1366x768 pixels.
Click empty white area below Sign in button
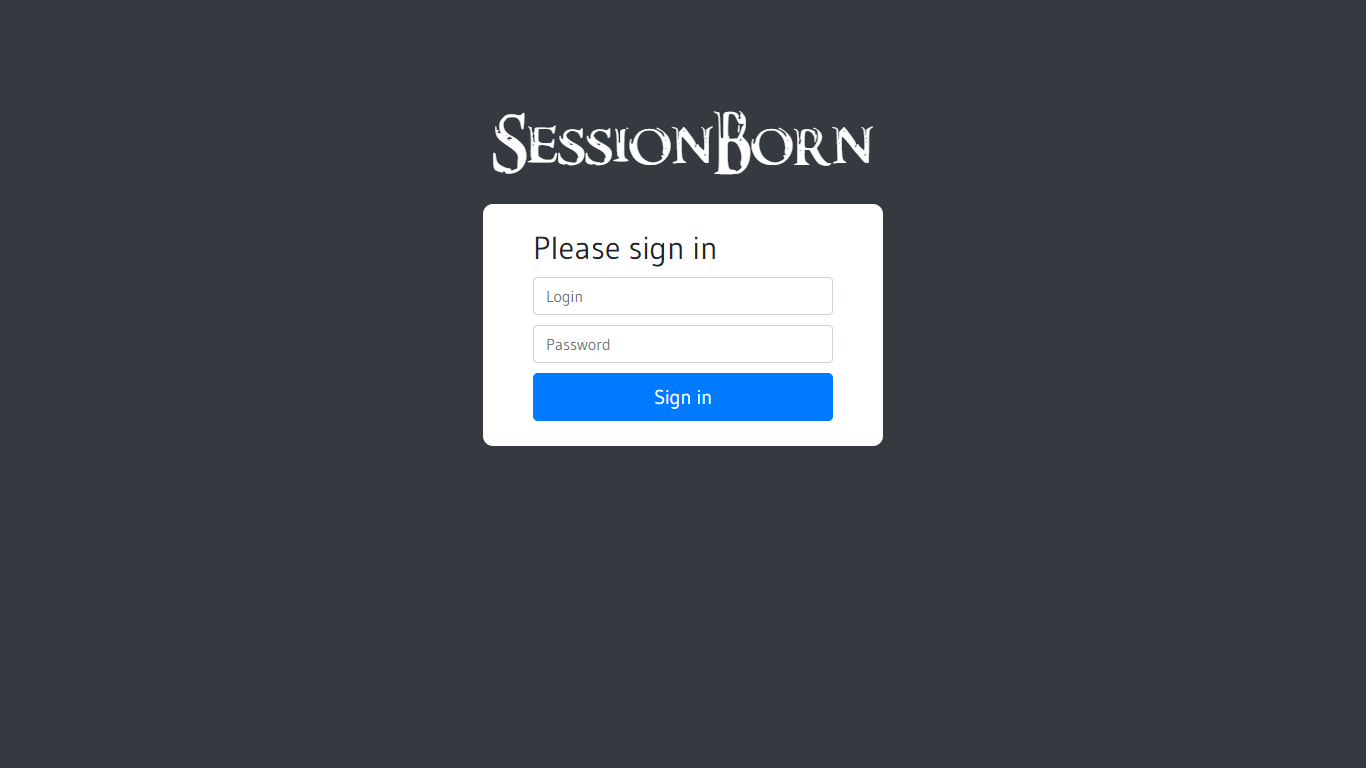[683, 433]
